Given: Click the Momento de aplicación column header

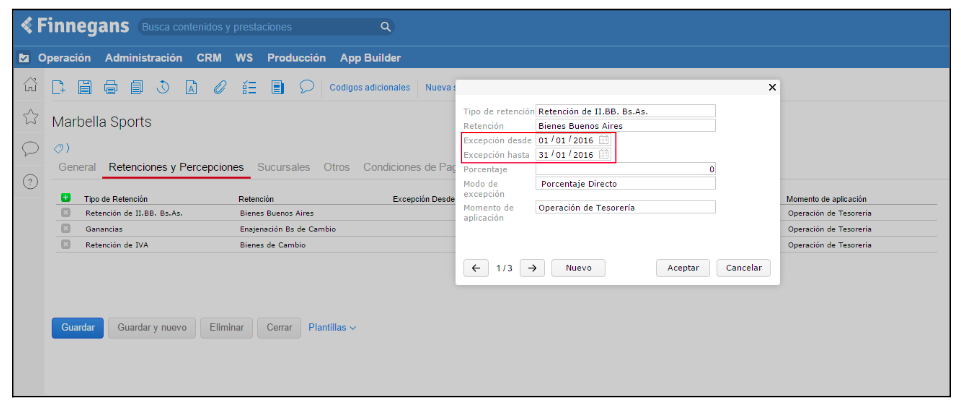Looking at the screenshot, I should (826, 199).
